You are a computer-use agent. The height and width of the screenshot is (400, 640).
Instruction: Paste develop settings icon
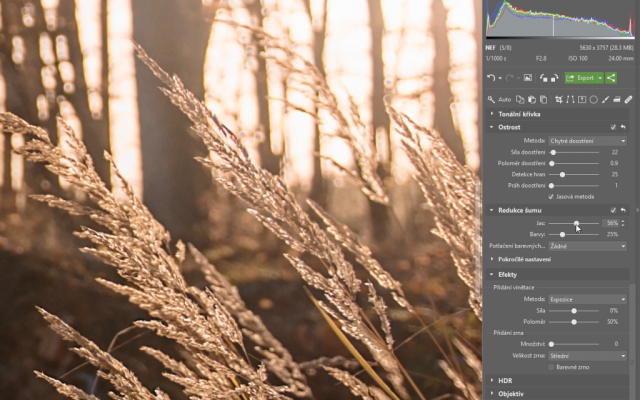pyautogui.click(x=532, y=99)
